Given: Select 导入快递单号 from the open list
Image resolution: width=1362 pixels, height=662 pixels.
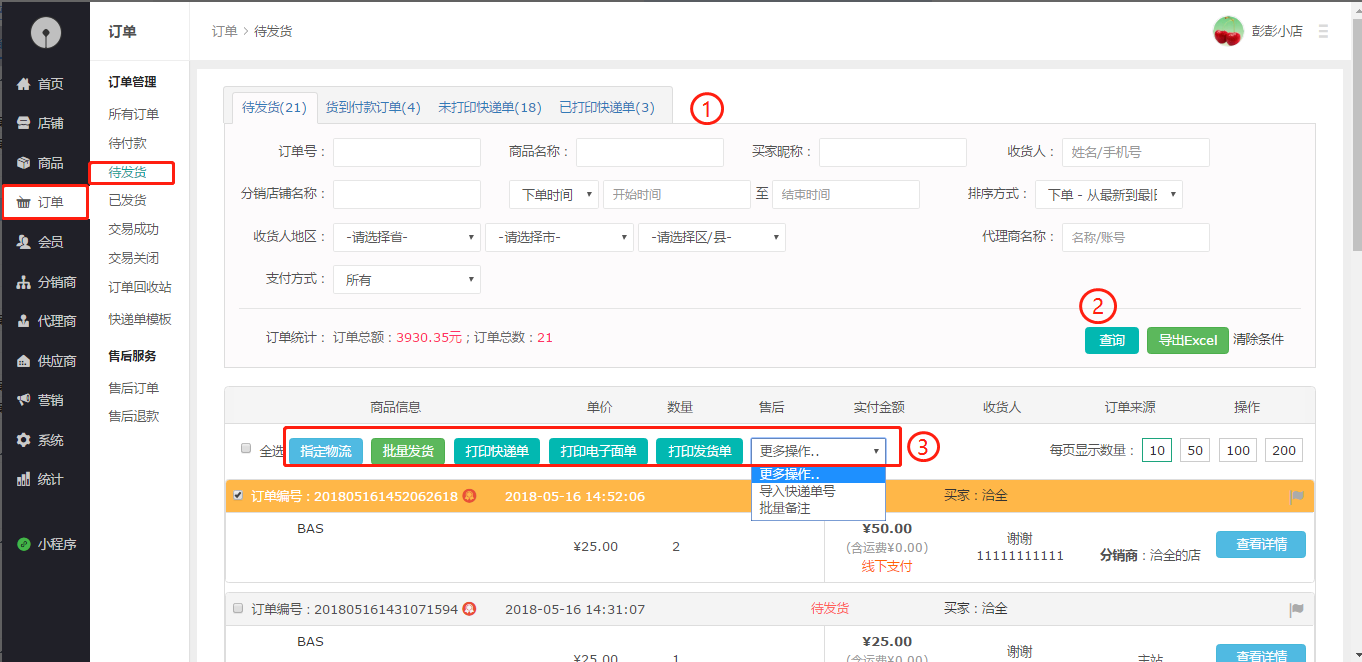Looking at the screenshot, I should (x=797, y=491).
